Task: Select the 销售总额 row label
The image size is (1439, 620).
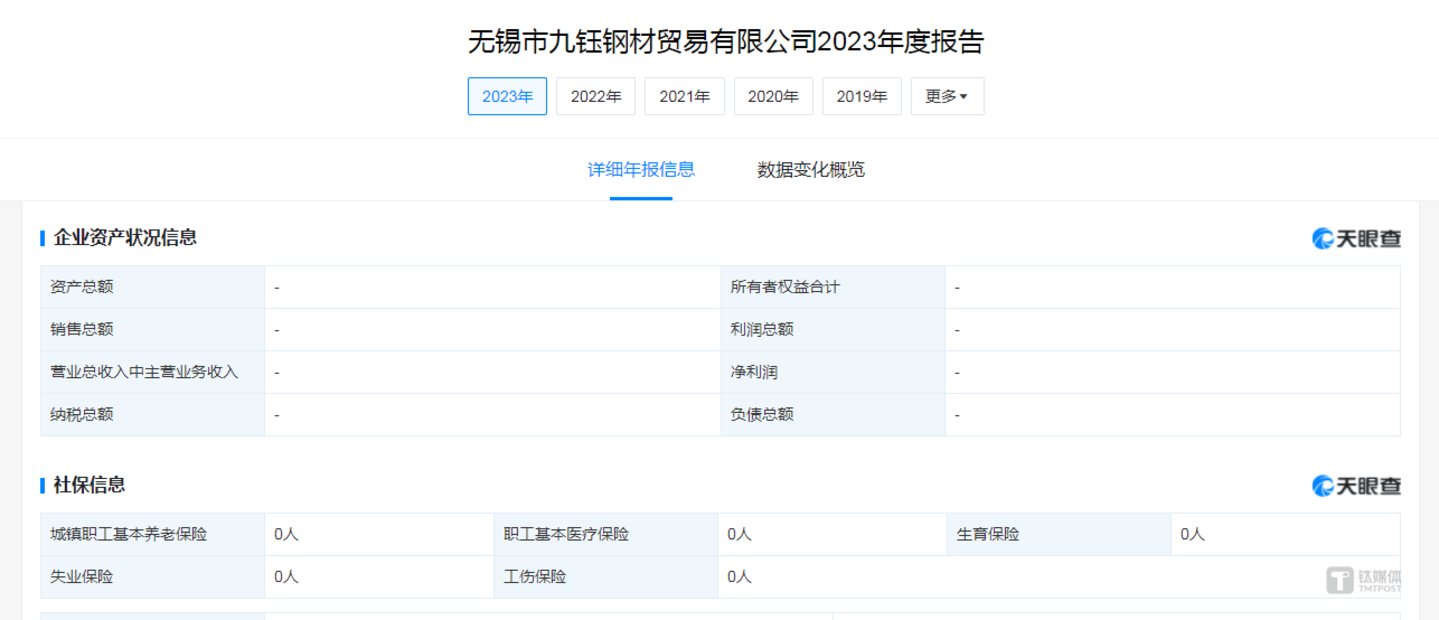Action: pyautogui.click(x=82, y=329)
